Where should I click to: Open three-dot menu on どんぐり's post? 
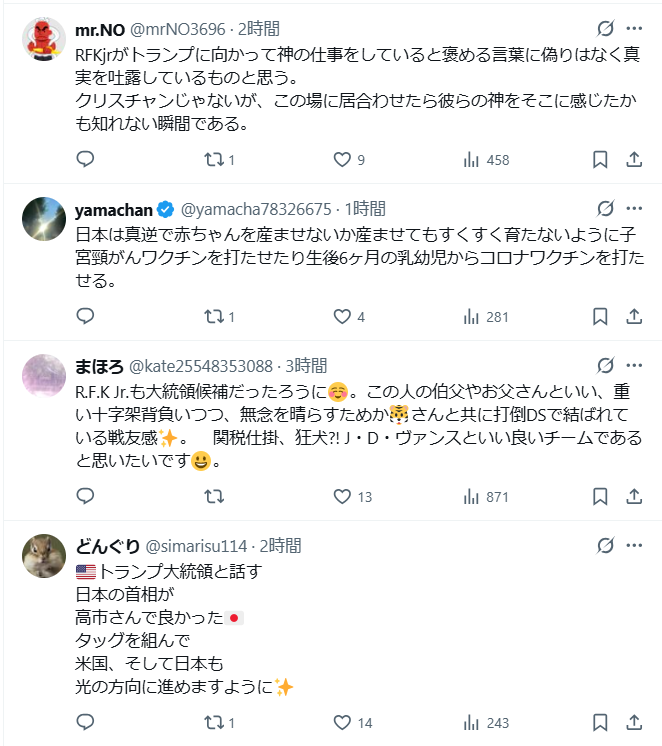coord(634,546)
